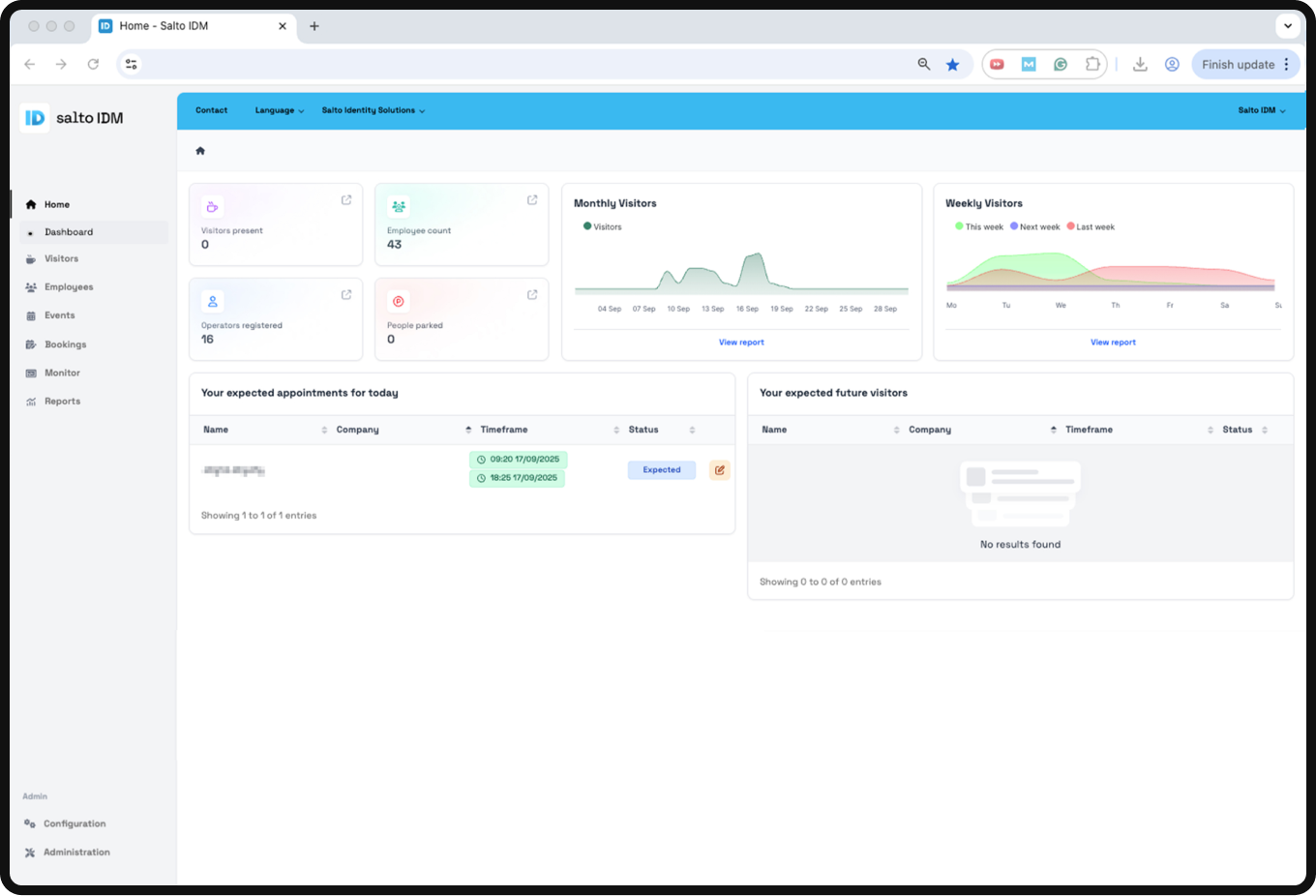Click View report under Monthly Visitors
The image size is (1316, 896).
[x=741, y=343]
